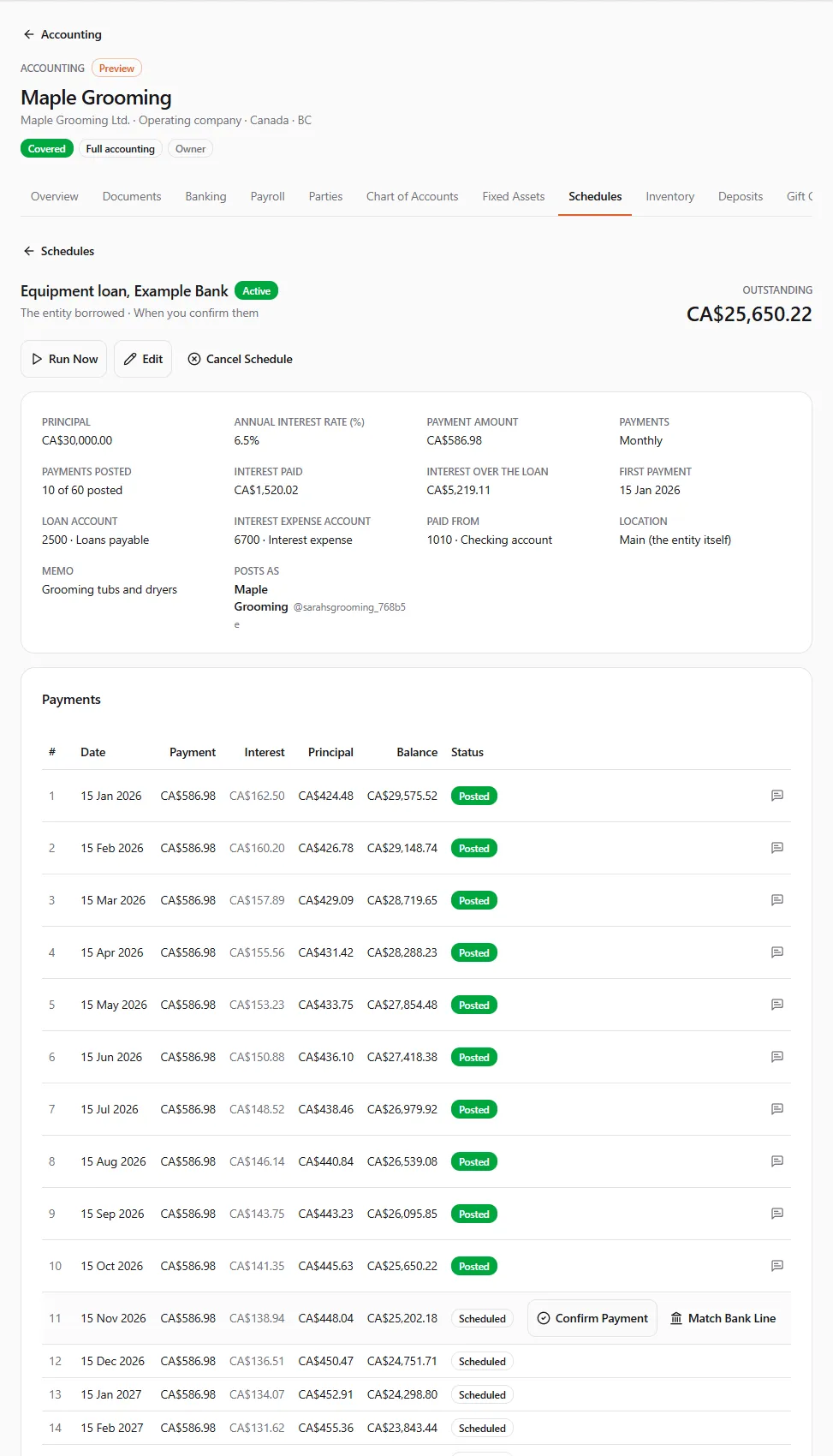
Task: Click the Full accounting badge
Action: (121, 149)
